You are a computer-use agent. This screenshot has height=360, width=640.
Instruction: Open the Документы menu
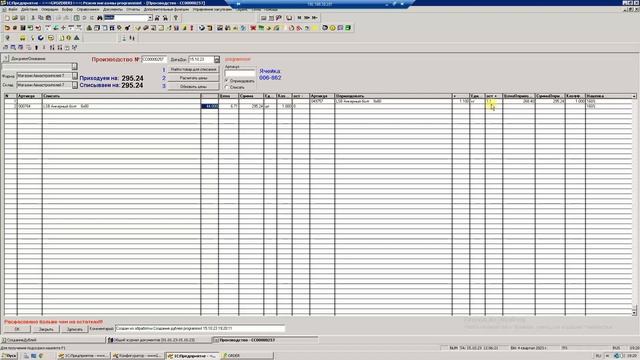point(113,9)
